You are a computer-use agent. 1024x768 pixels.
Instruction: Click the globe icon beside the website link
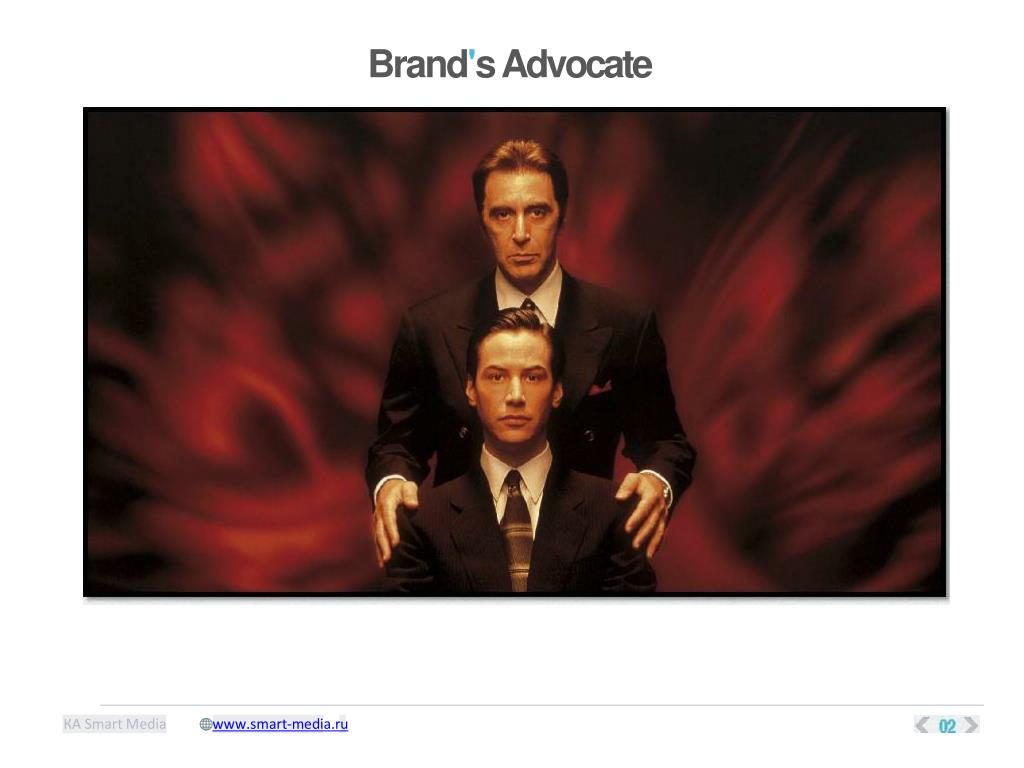click(x=205, y=724)
